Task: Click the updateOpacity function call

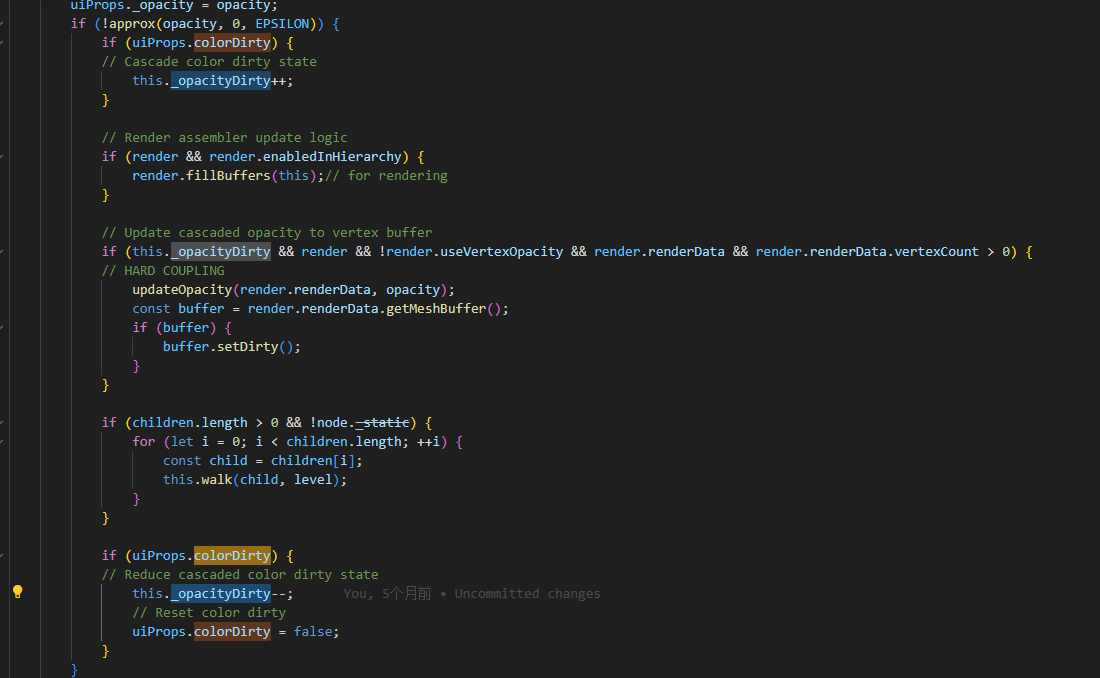Action: pos(182,289)
